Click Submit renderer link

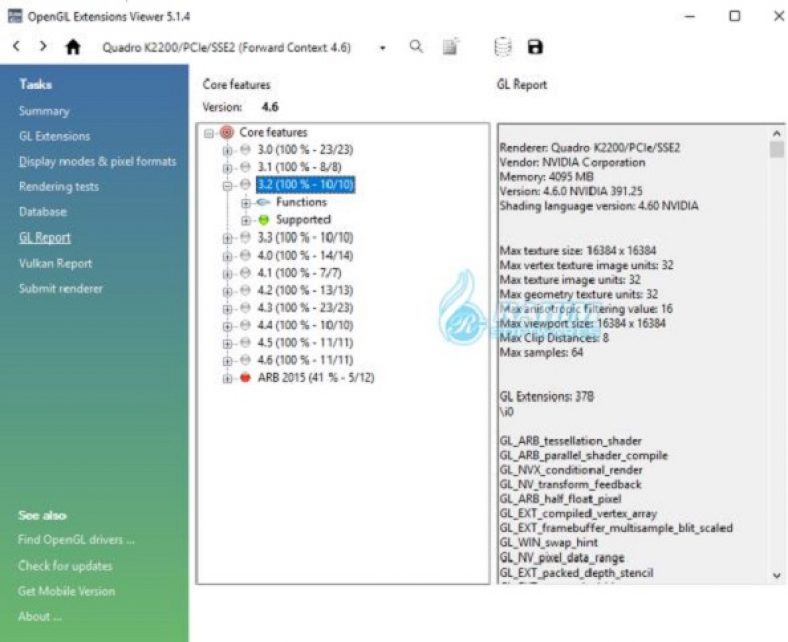pos(61,289)
